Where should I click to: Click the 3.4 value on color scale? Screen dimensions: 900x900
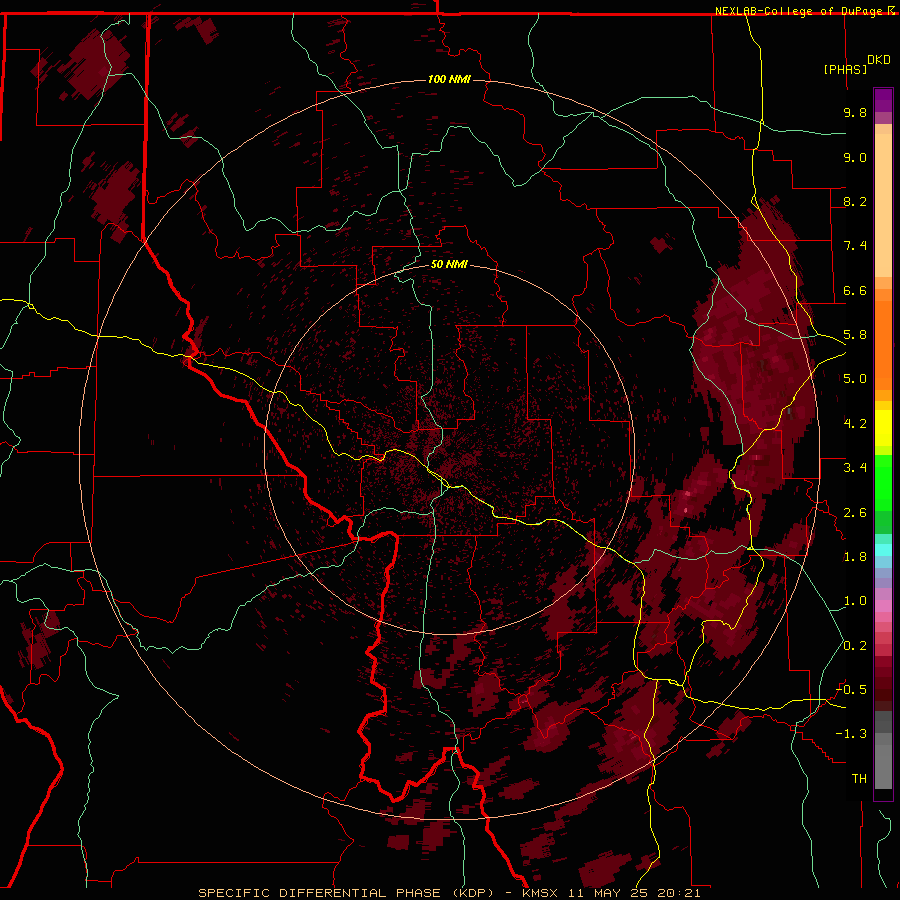855,468
